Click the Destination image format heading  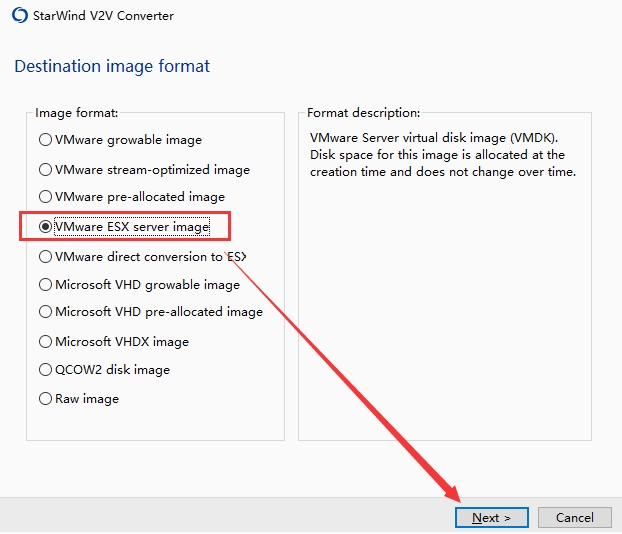point(112,67)
